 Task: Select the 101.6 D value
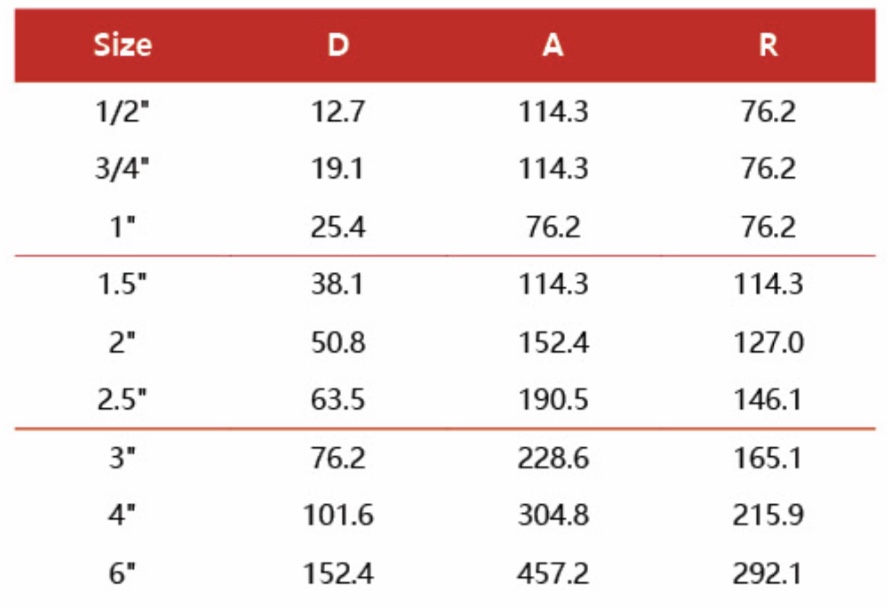pos(338,516)
